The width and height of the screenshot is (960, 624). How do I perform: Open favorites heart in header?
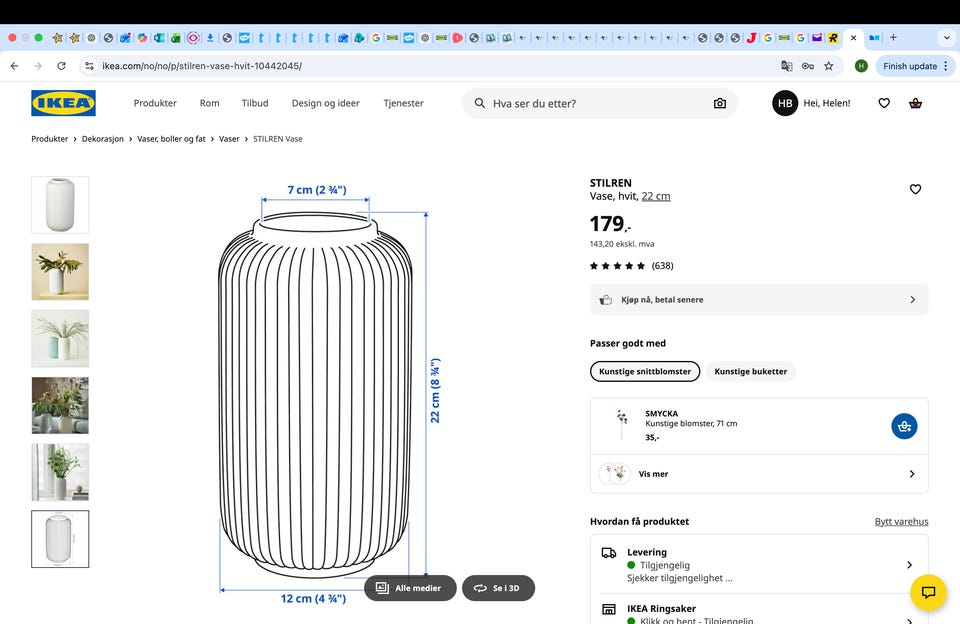coord(884,103)
